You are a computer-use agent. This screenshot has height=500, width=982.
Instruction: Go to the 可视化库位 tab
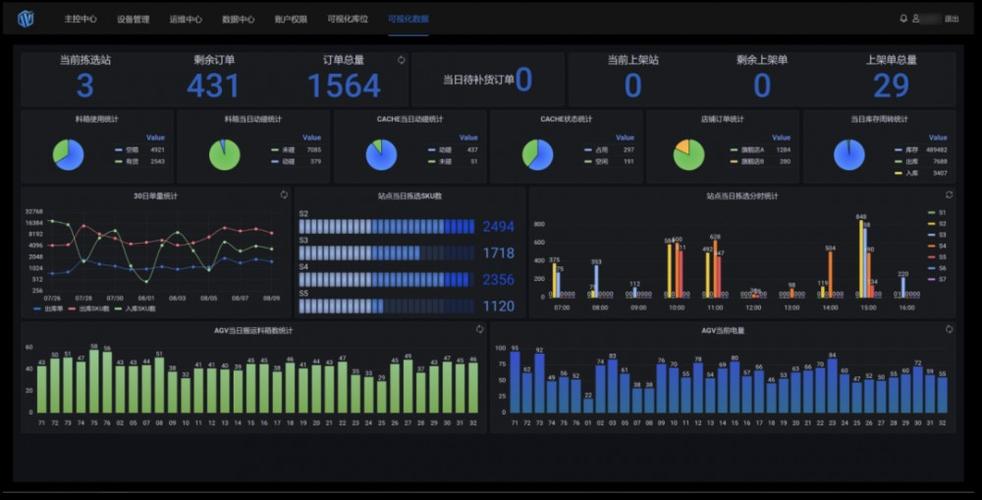pyautogui.click(x=348, y=19)
